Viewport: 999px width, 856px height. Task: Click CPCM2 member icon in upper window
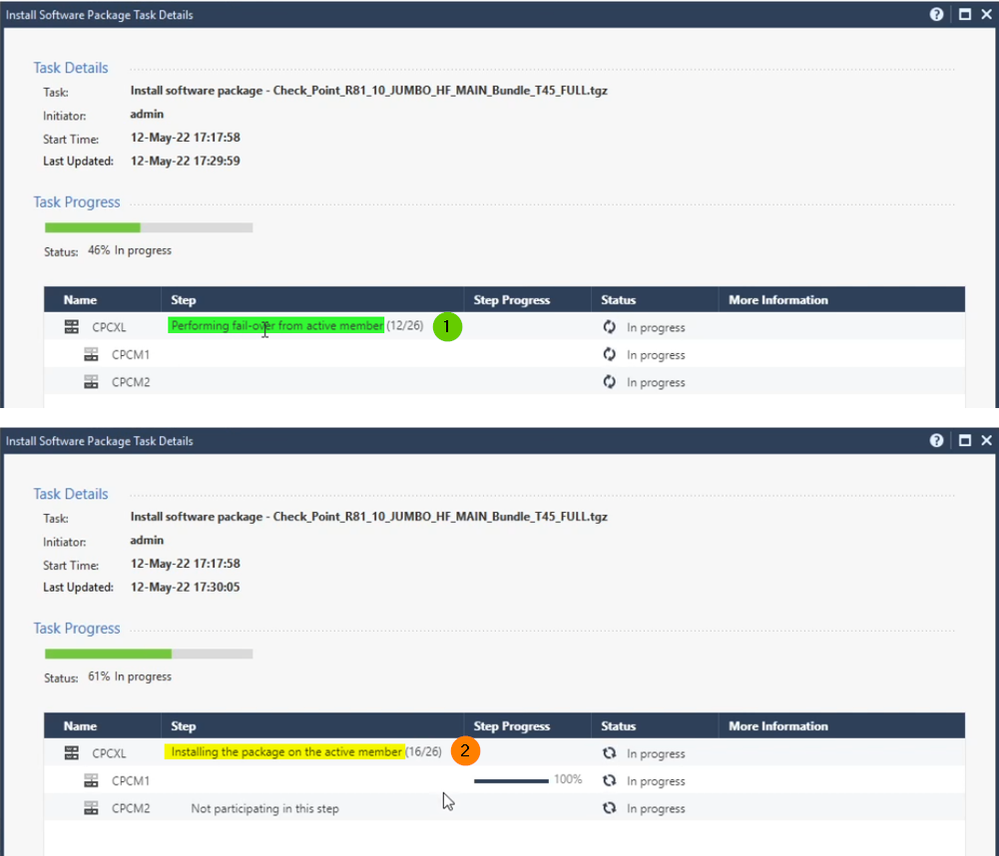pos(91,382)
